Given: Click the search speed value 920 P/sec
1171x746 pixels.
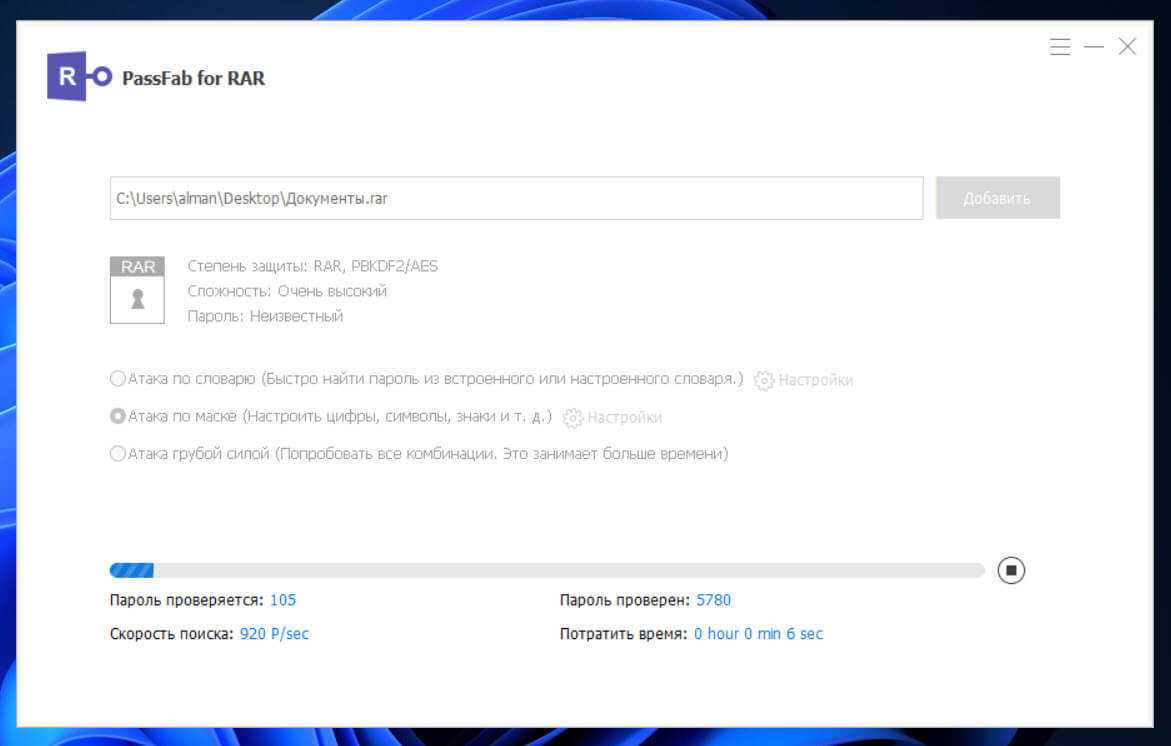Looking at the screenshot, I should click(x=274, y=634).
